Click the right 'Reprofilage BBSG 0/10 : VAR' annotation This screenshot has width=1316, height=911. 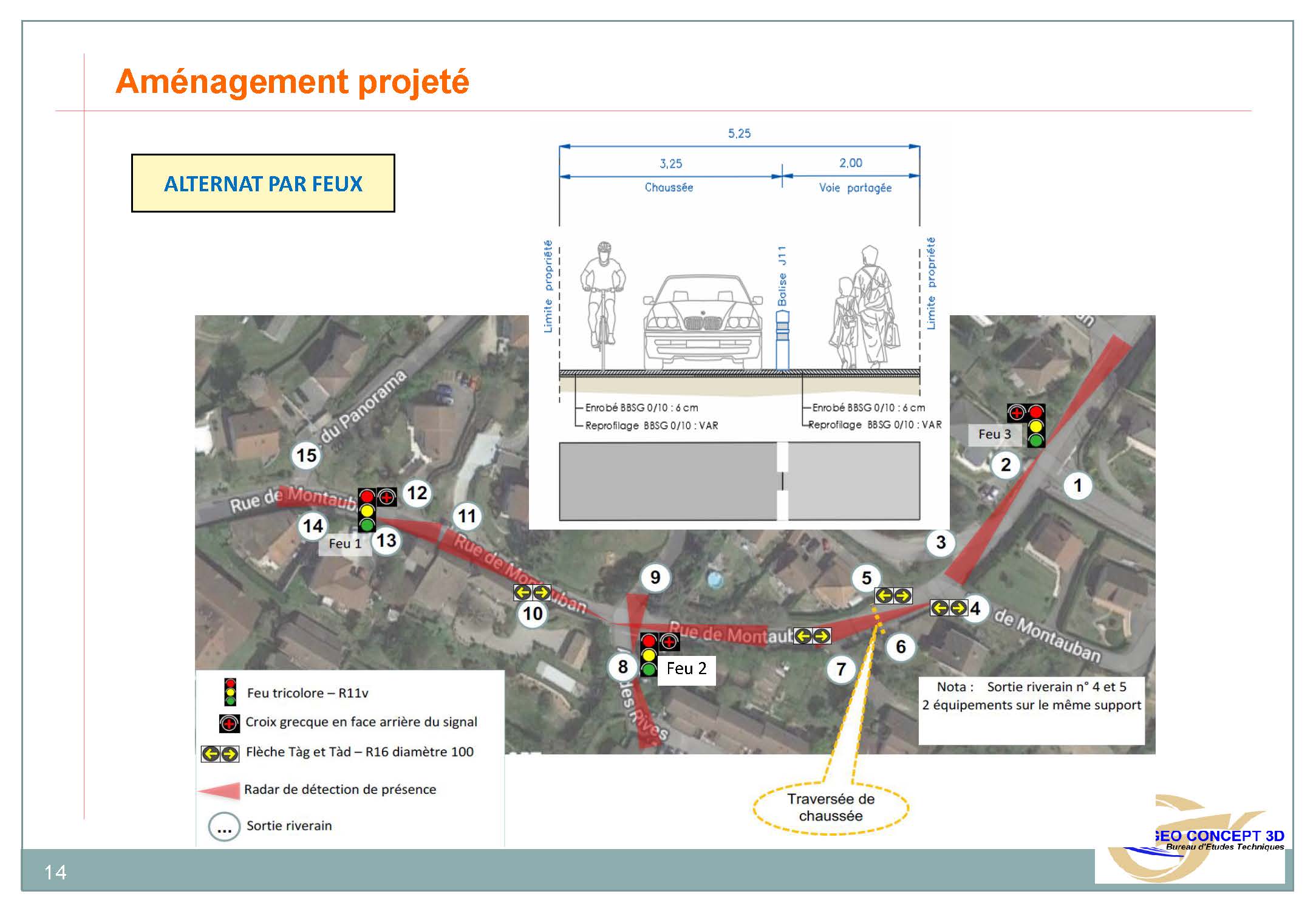875,425
